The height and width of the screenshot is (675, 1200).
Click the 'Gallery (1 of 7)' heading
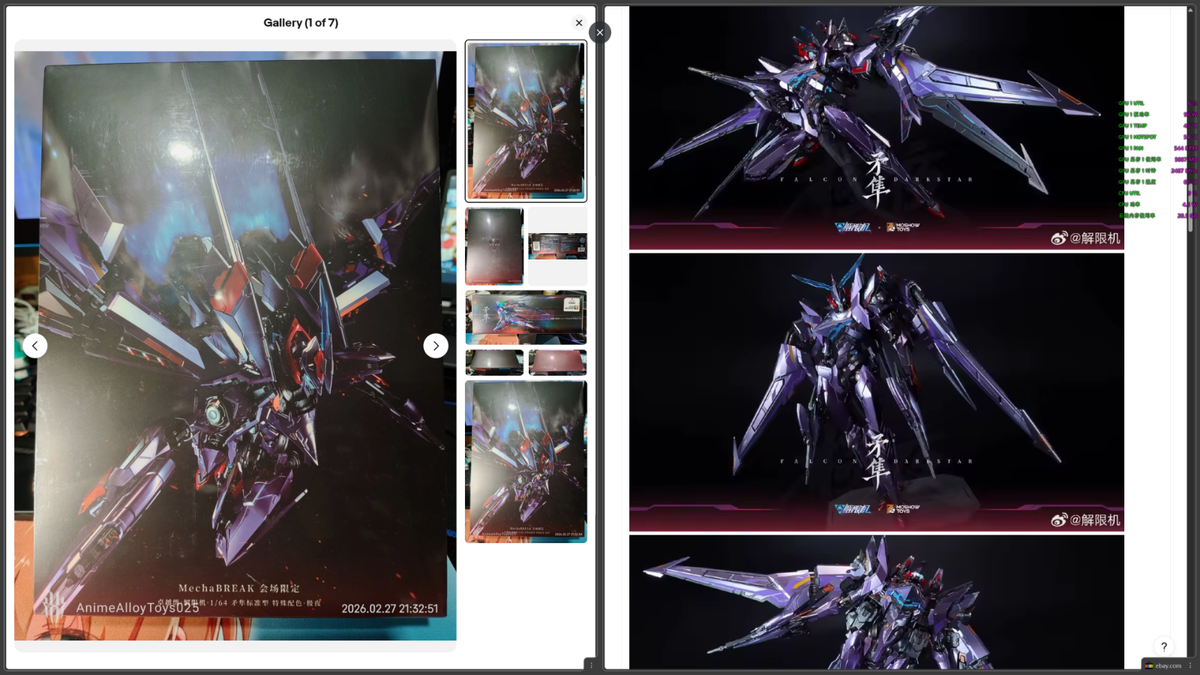pos(301,23)
